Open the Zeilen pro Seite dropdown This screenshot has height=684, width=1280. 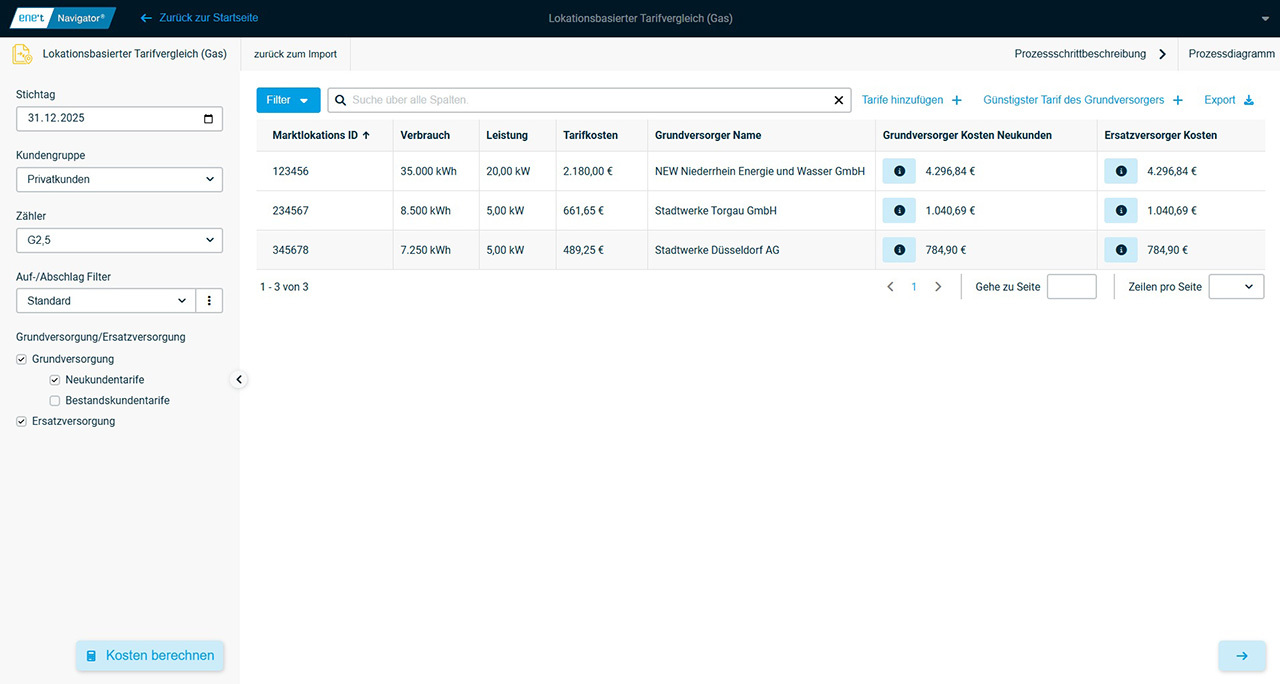coord(1236,287)
